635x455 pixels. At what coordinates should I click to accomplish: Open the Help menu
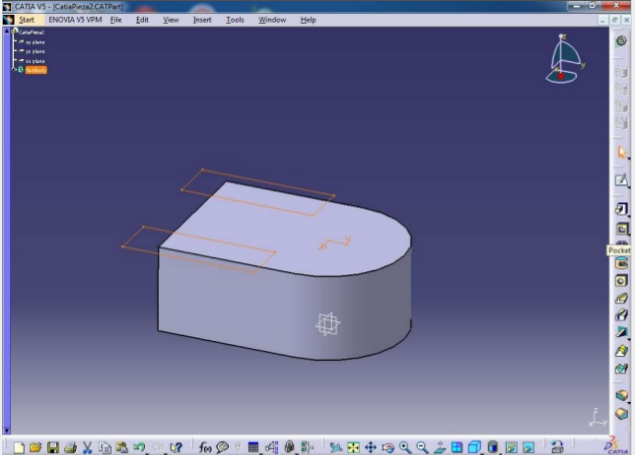(x=308, y=20)
